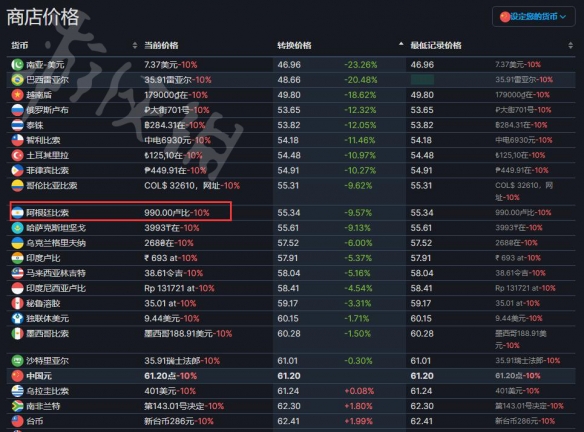Viewport: 584px width, 432px height.
Task: Click the Russia flag next to 俄罗斯卢布
Action: [x=17, y=110]
